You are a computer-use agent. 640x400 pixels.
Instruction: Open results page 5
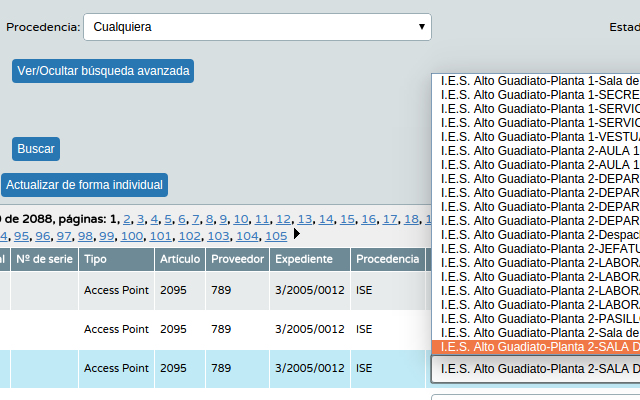(168, 219)
